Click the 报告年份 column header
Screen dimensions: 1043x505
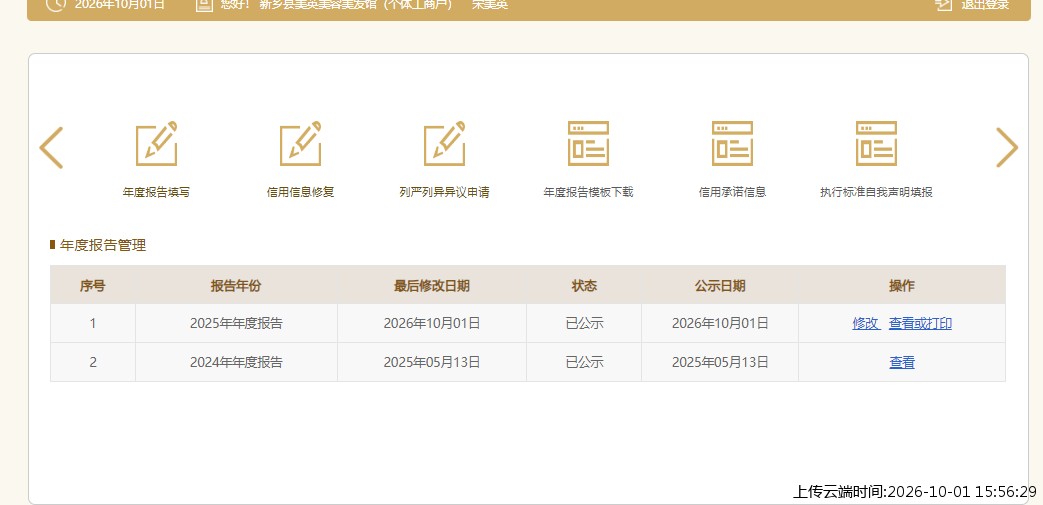pyautogui.click(x=236, y=286)
